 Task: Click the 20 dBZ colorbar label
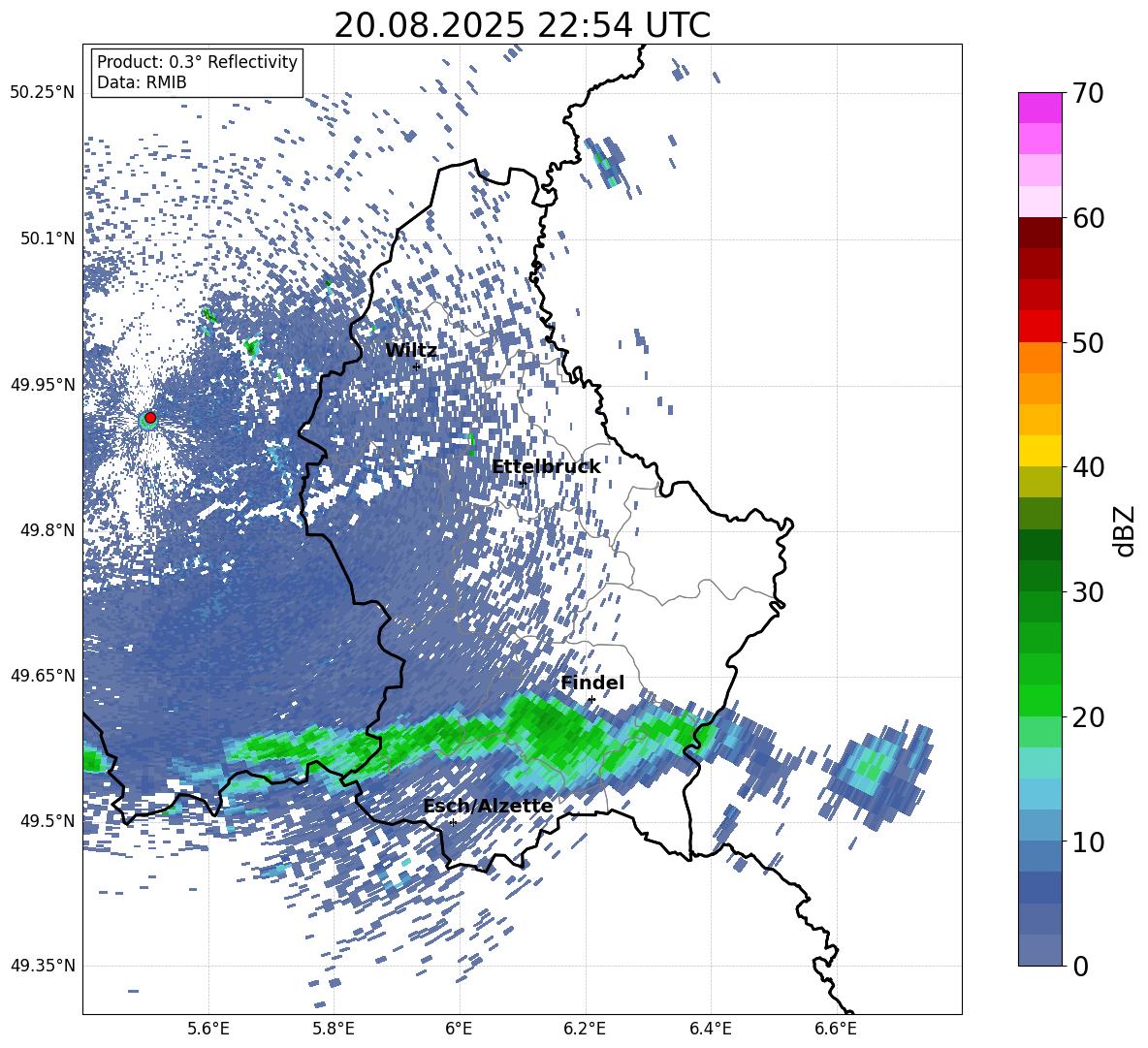[1088, 717]
